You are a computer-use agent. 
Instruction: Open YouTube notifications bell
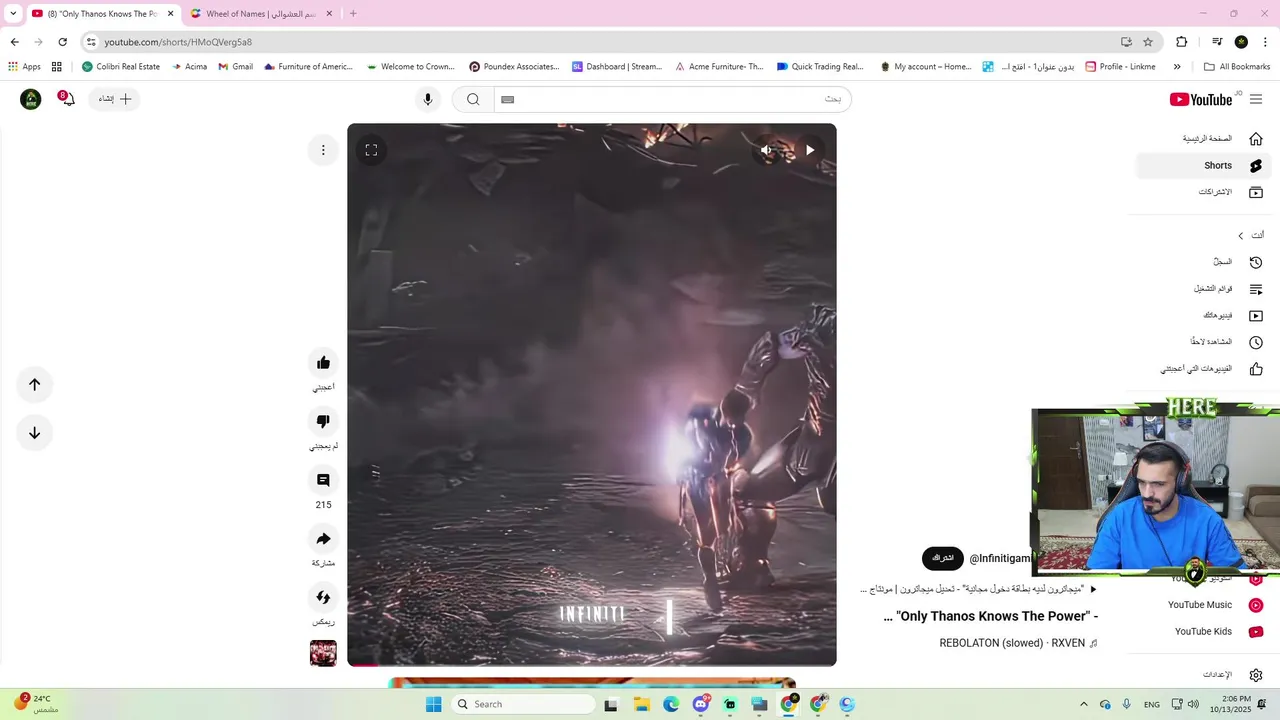click(67, 99)
